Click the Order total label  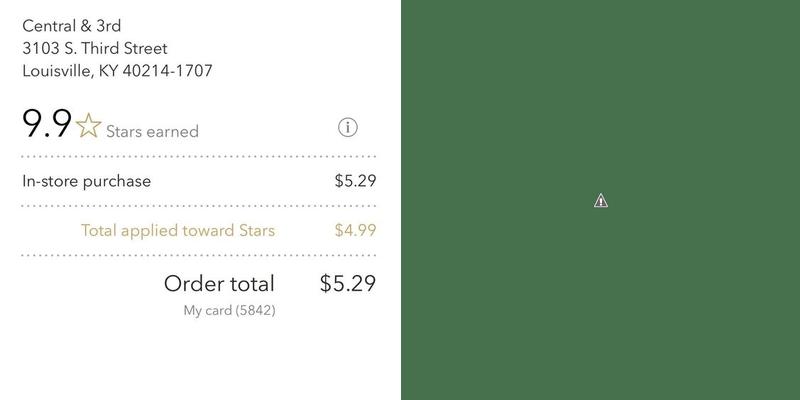[219, 283]
